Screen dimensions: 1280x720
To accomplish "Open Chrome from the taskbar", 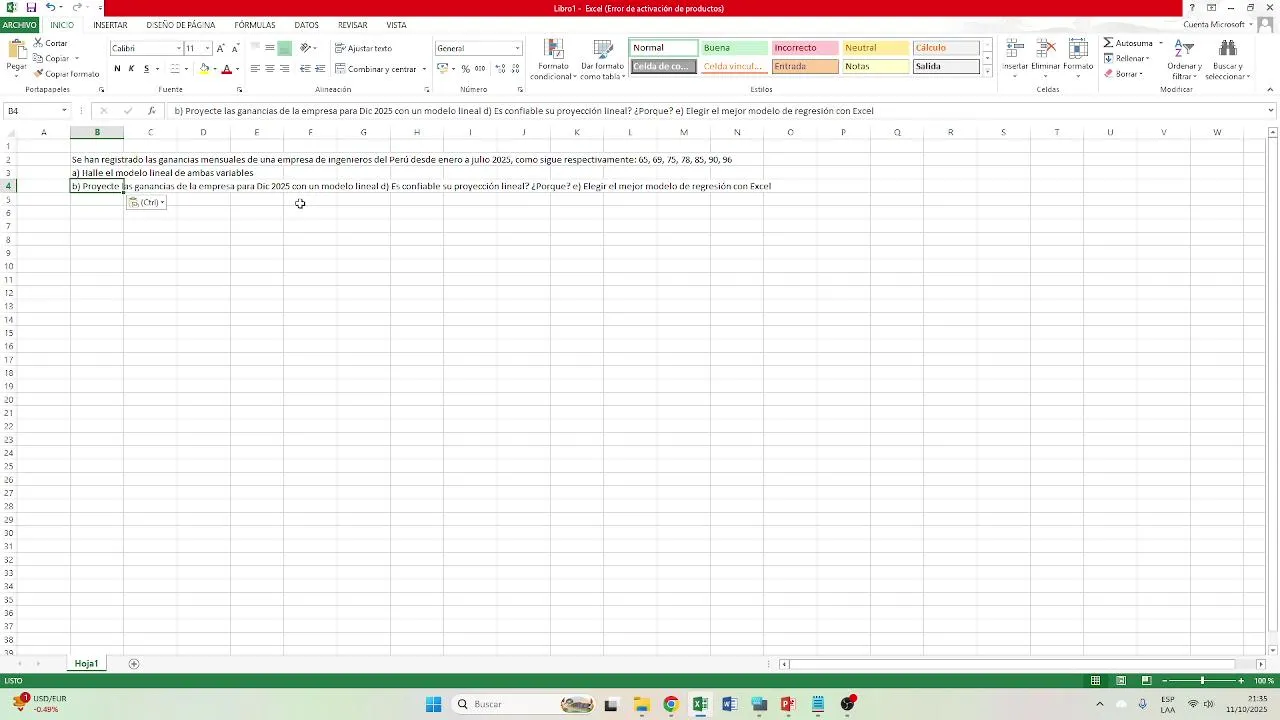I will [671, 704].
